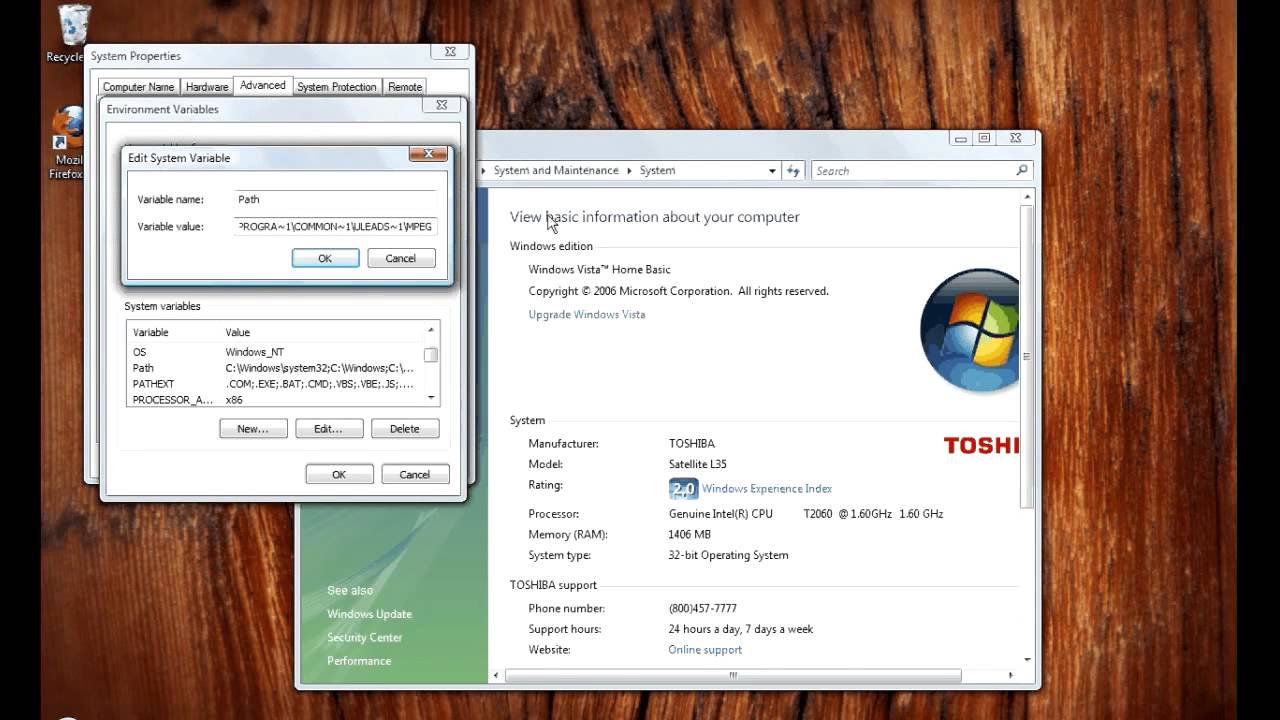1280x720 pixels.
Task: Open the Windows Experience Index link
Action: click(767, 489)
